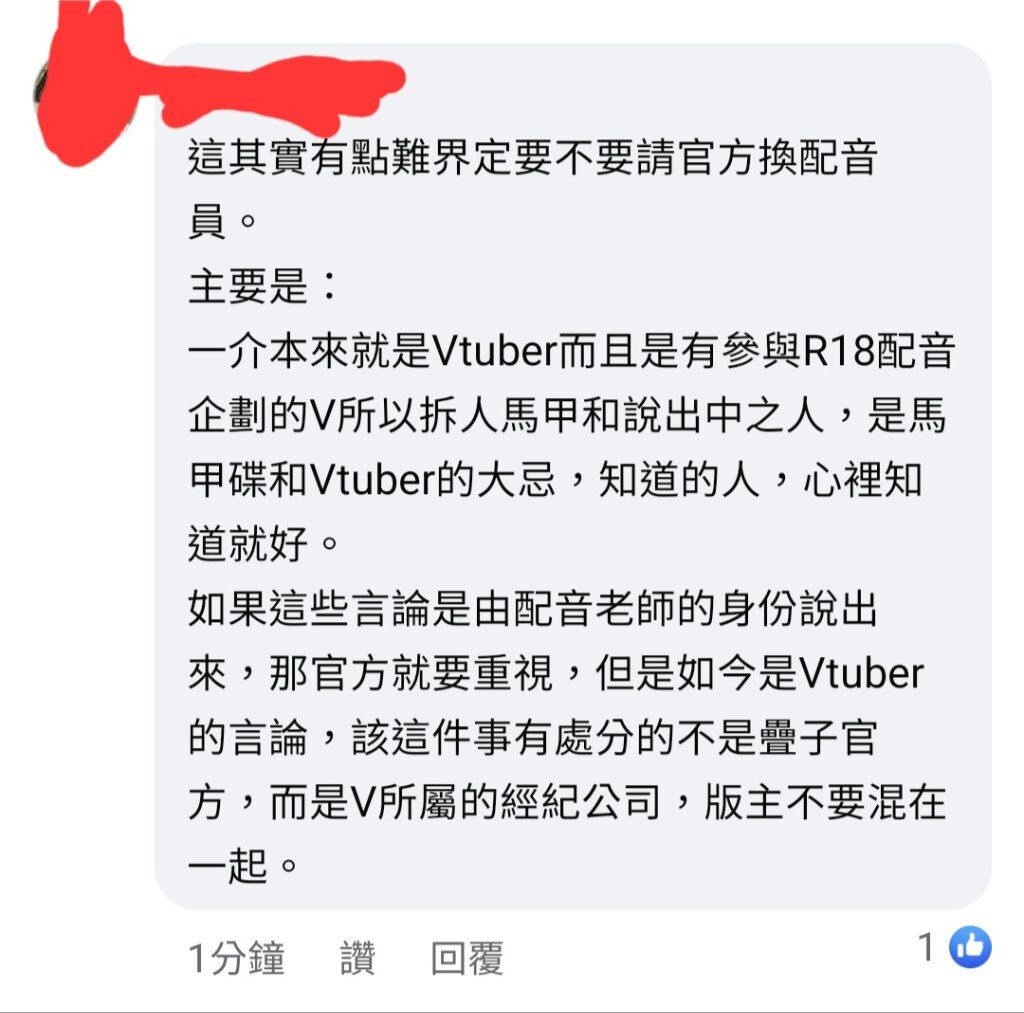Click the phrase 但是如今是Vtuber
The image size is (1024, 1013).
coord(760,672)
